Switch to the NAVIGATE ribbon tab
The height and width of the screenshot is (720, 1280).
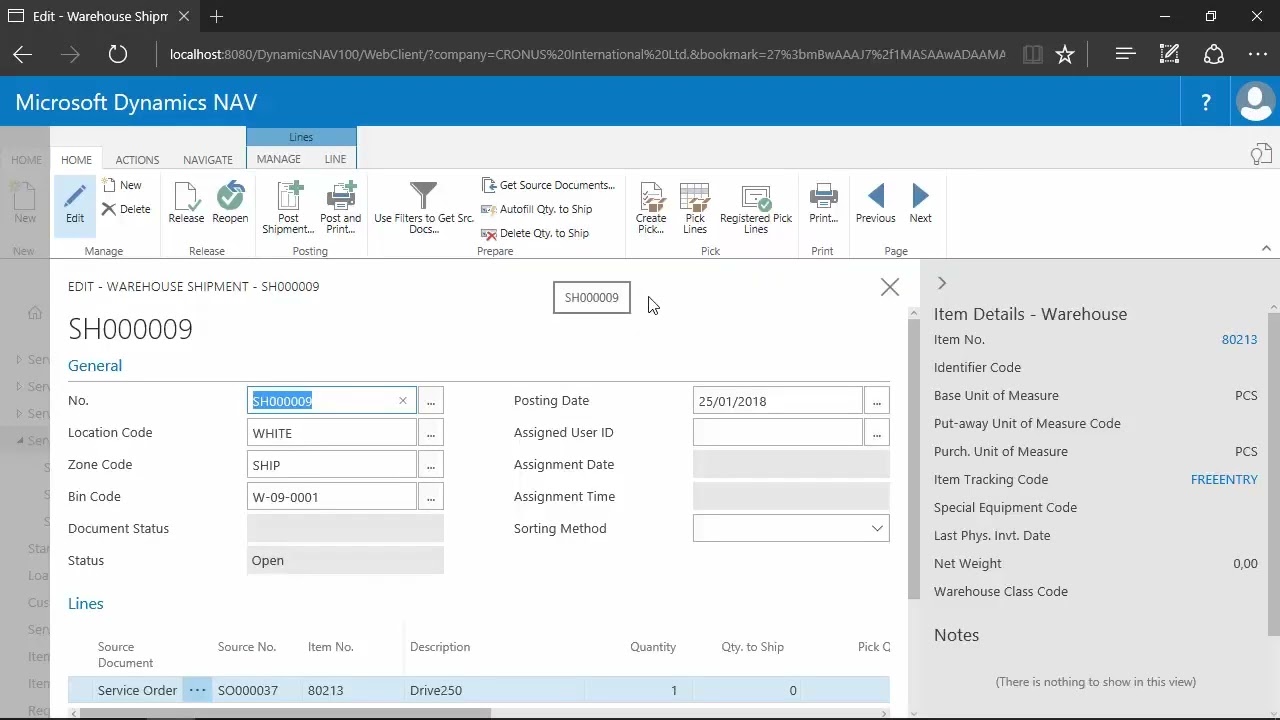coord(208,160)
